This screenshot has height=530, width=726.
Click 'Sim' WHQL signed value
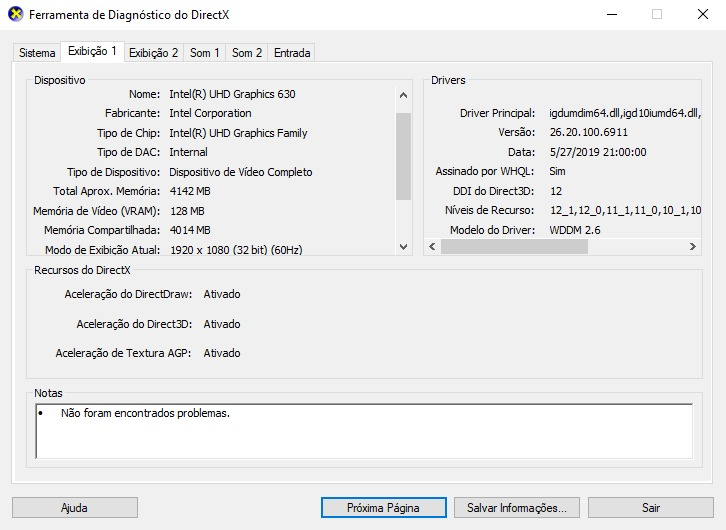click(557, 171)
